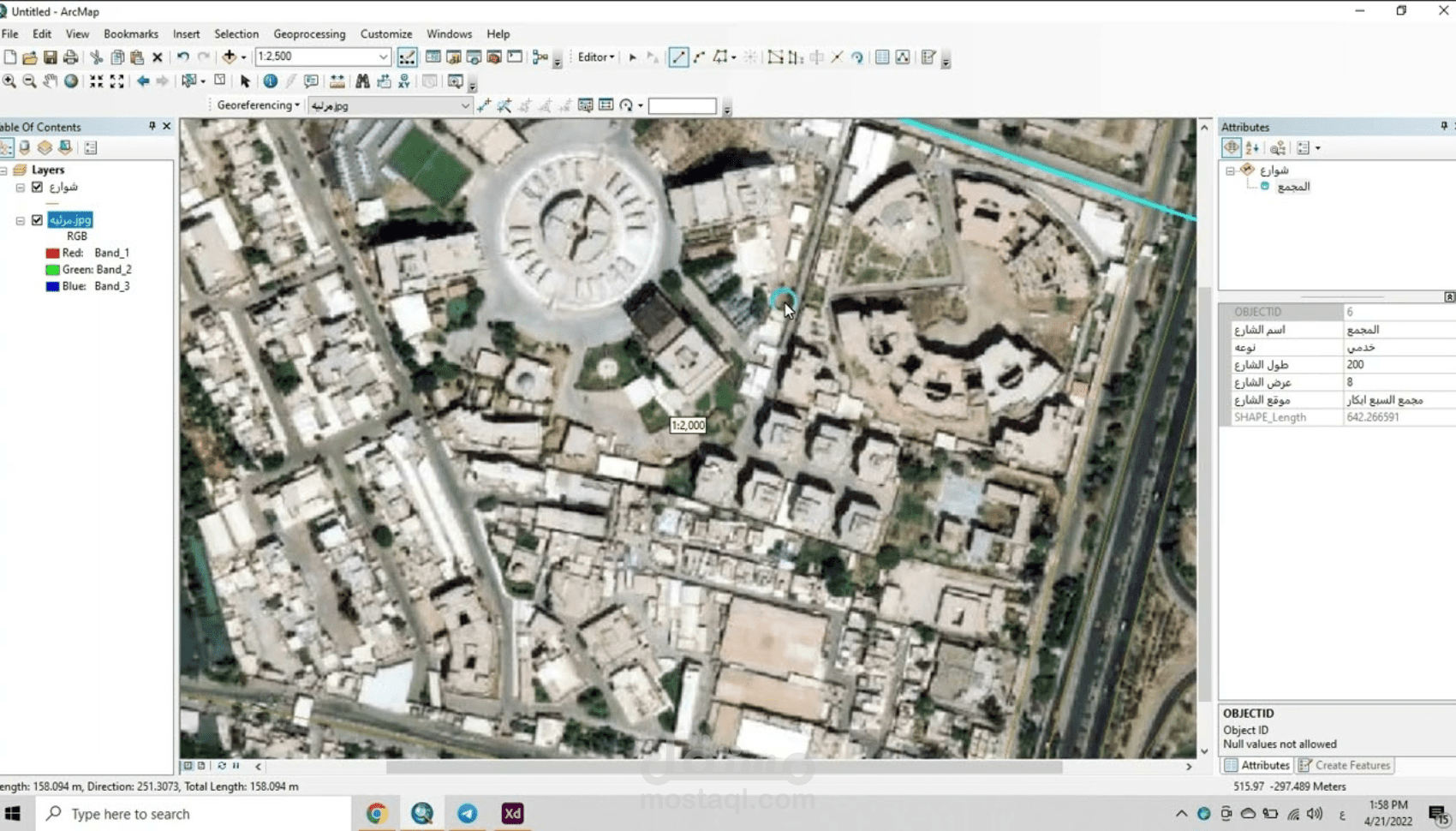Click the Print icon in the Standard toolbar
The height and width of the screenshot is (831, 1456).
tap(71, 57)
